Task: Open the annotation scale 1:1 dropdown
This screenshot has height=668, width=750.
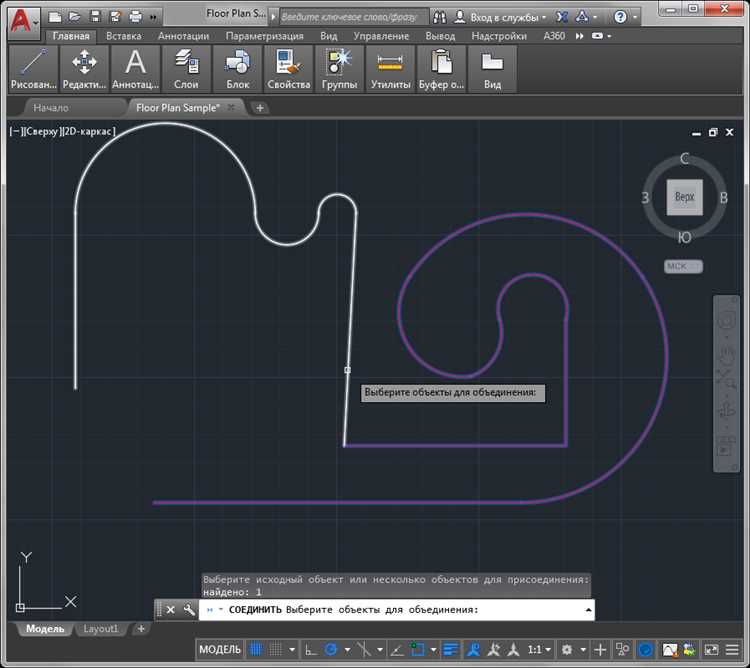Action: (539, 650)
